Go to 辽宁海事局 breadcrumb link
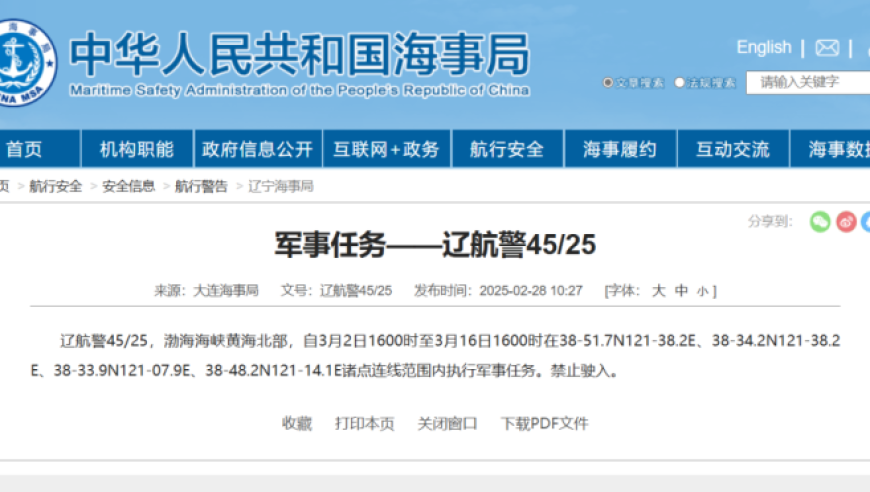 pos(281,186)
